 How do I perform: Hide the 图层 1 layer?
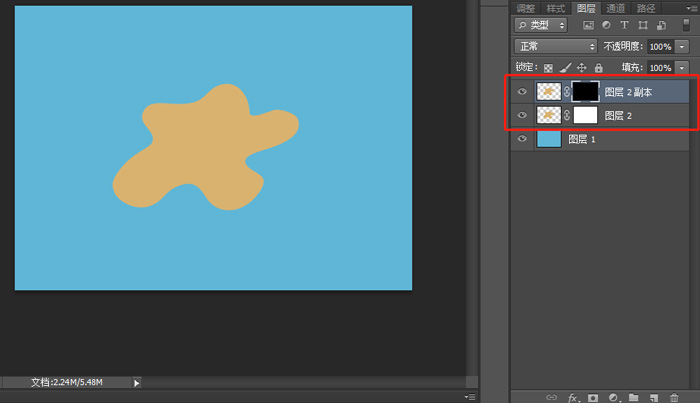point(522,140)
